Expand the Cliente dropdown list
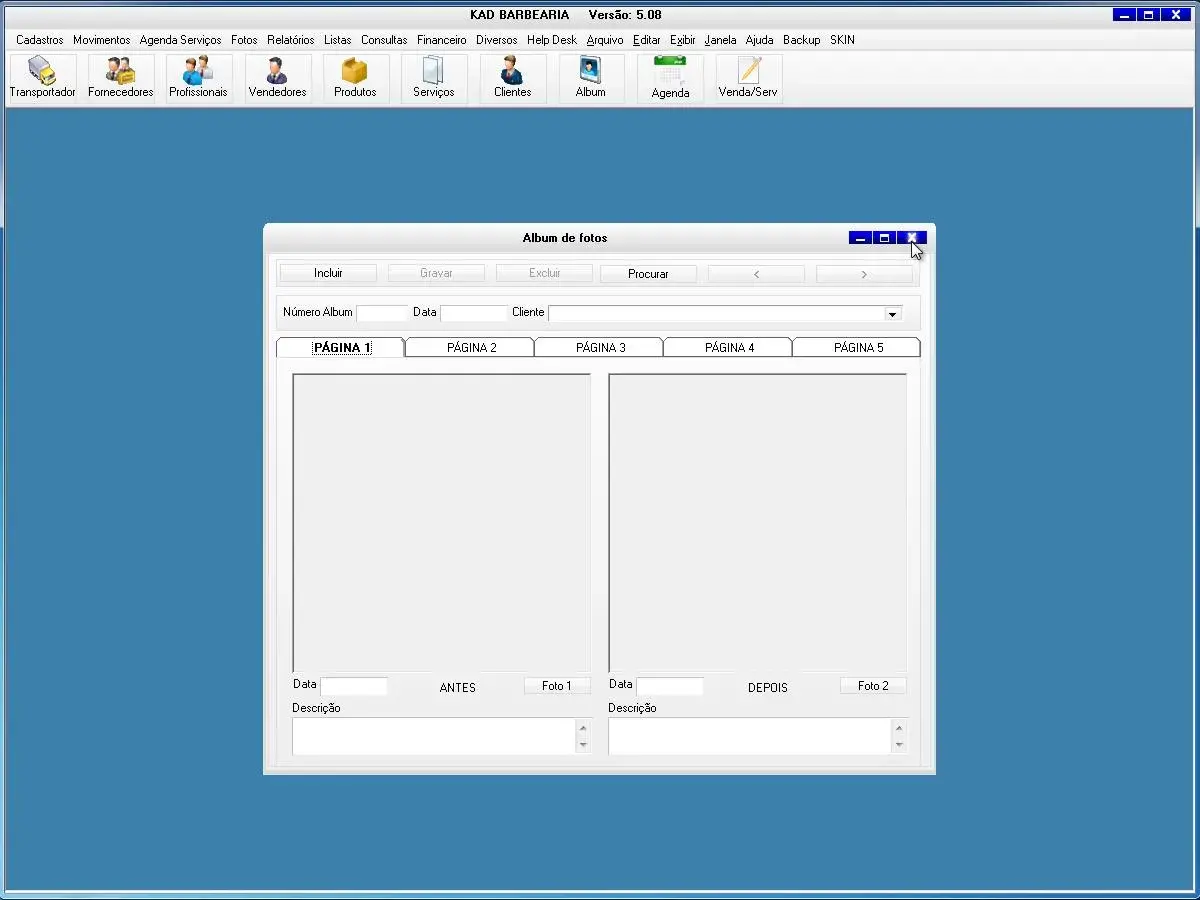The height and width of the screenshot is (900, 1200). pos(891,314)
